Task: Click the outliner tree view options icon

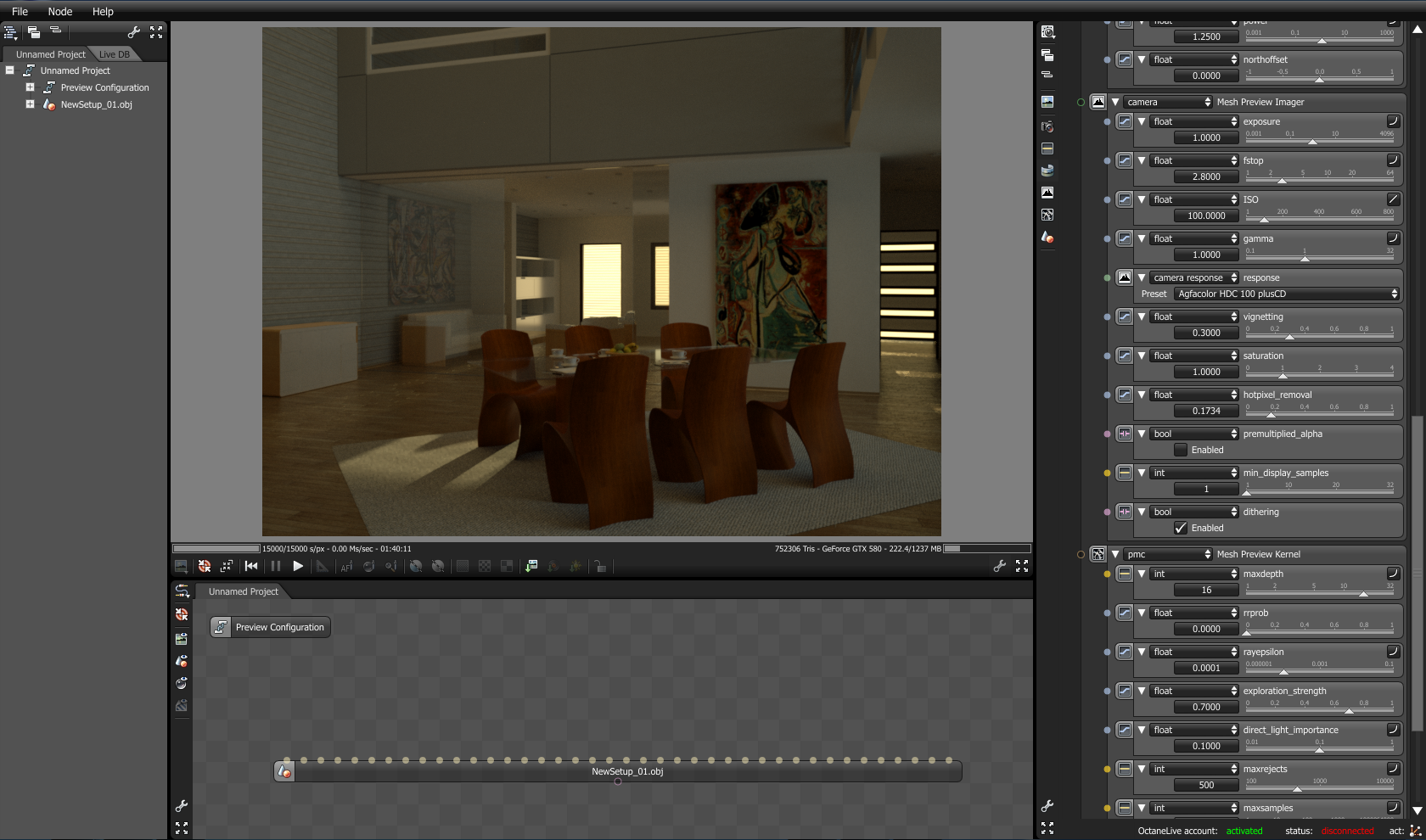Action: click(10, 32)
